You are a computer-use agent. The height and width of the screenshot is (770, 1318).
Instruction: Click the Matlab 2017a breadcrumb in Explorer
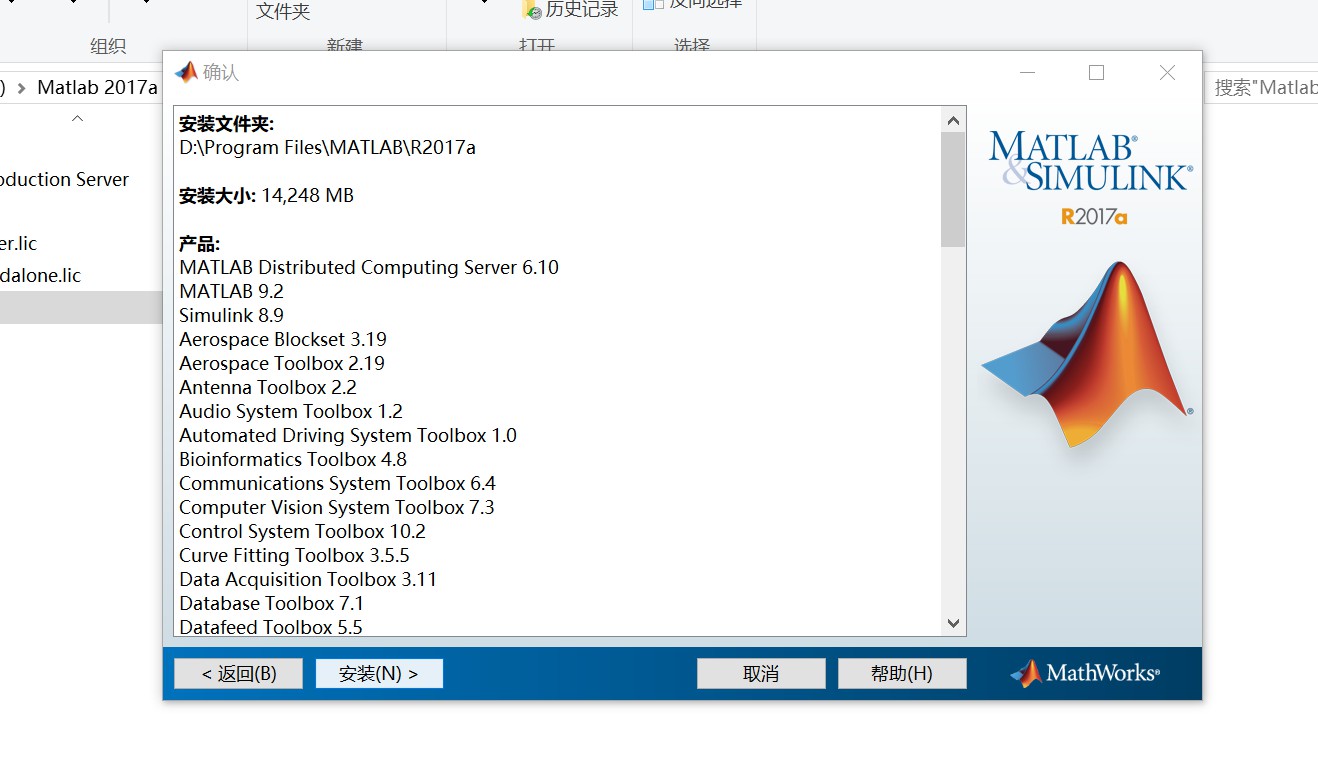[97, 87]
